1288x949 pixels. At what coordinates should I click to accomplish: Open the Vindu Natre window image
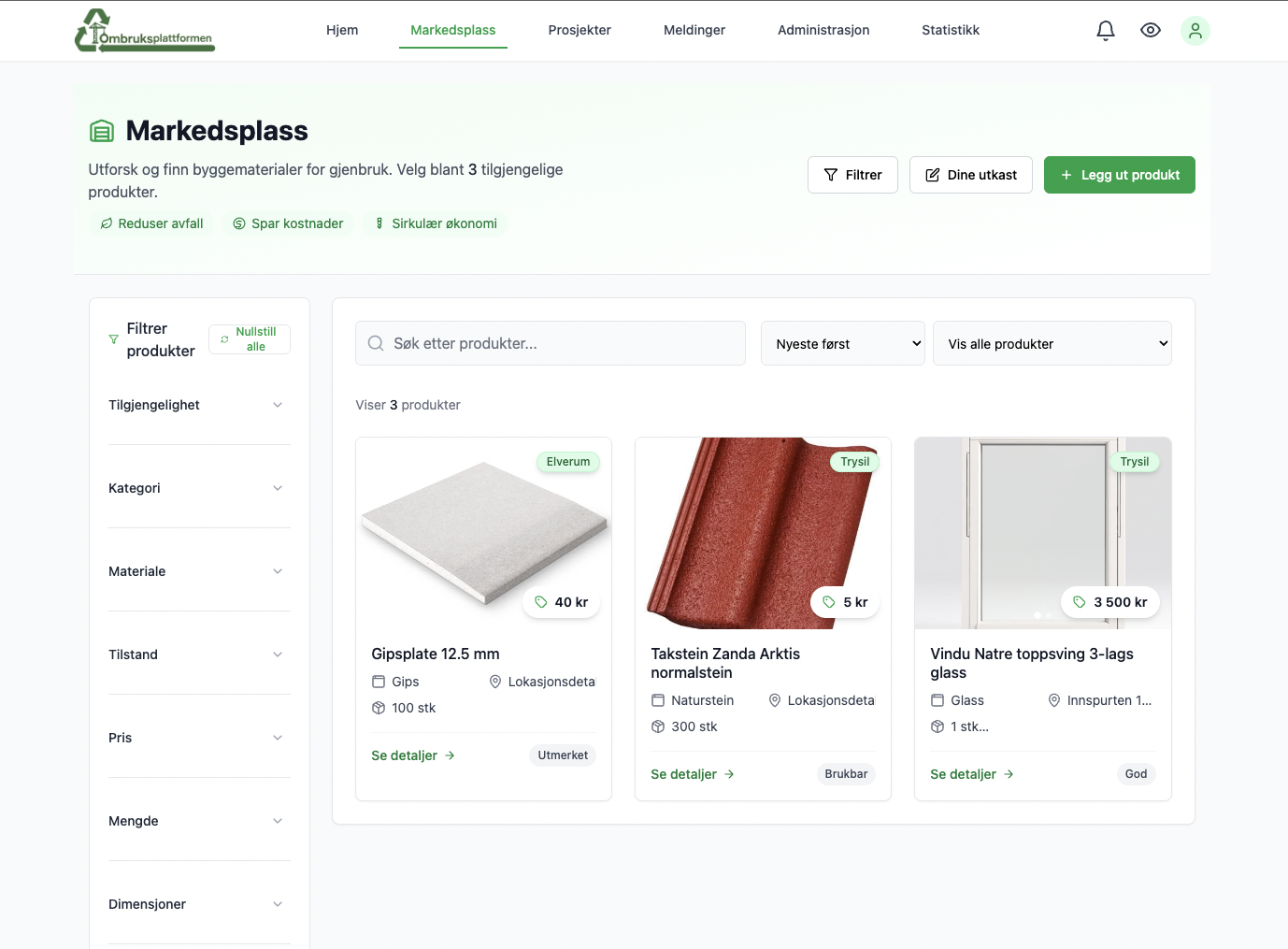pyautogui.click(x=1043, y=533)
